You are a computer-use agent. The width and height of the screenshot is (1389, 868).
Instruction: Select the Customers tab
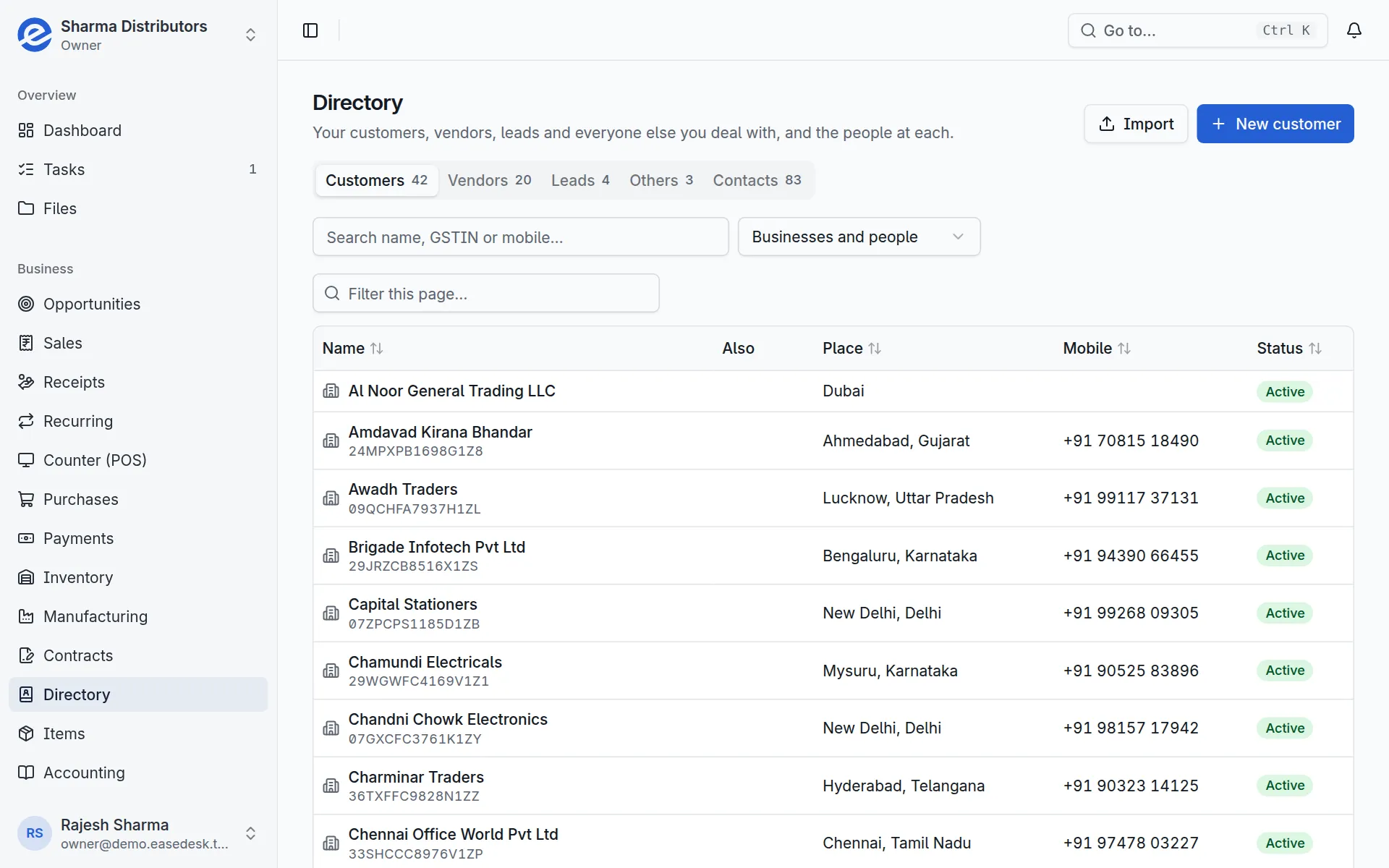point(376,180)
